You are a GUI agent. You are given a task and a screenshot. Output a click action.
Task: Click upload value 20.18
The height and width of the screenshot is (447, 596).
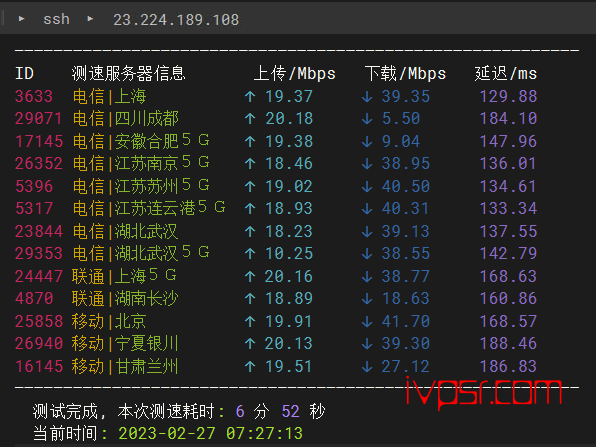coord(289,119)
